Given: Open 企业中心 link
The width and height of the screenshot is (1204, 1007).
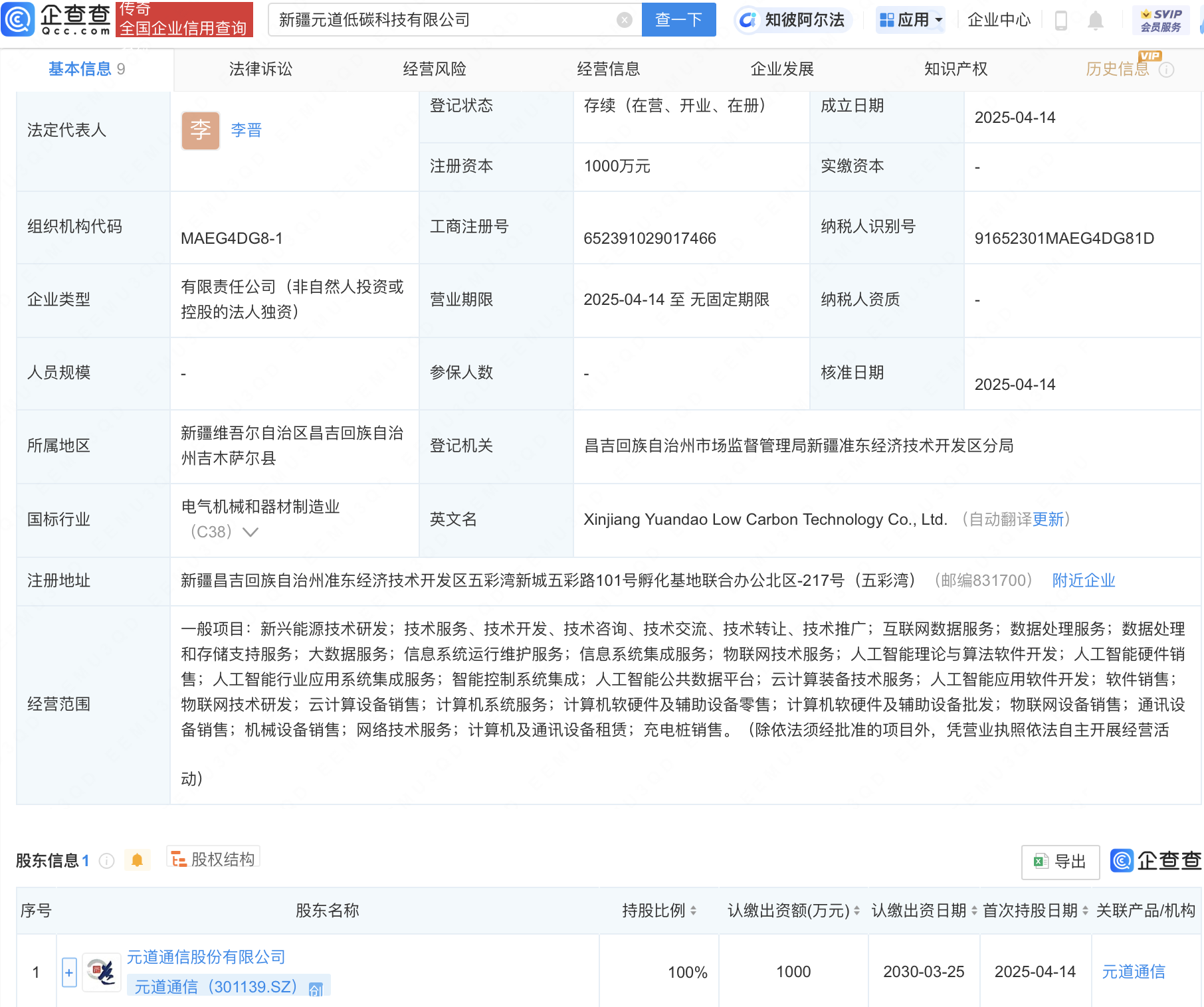Looking at the screenshot, I should 999,20.
